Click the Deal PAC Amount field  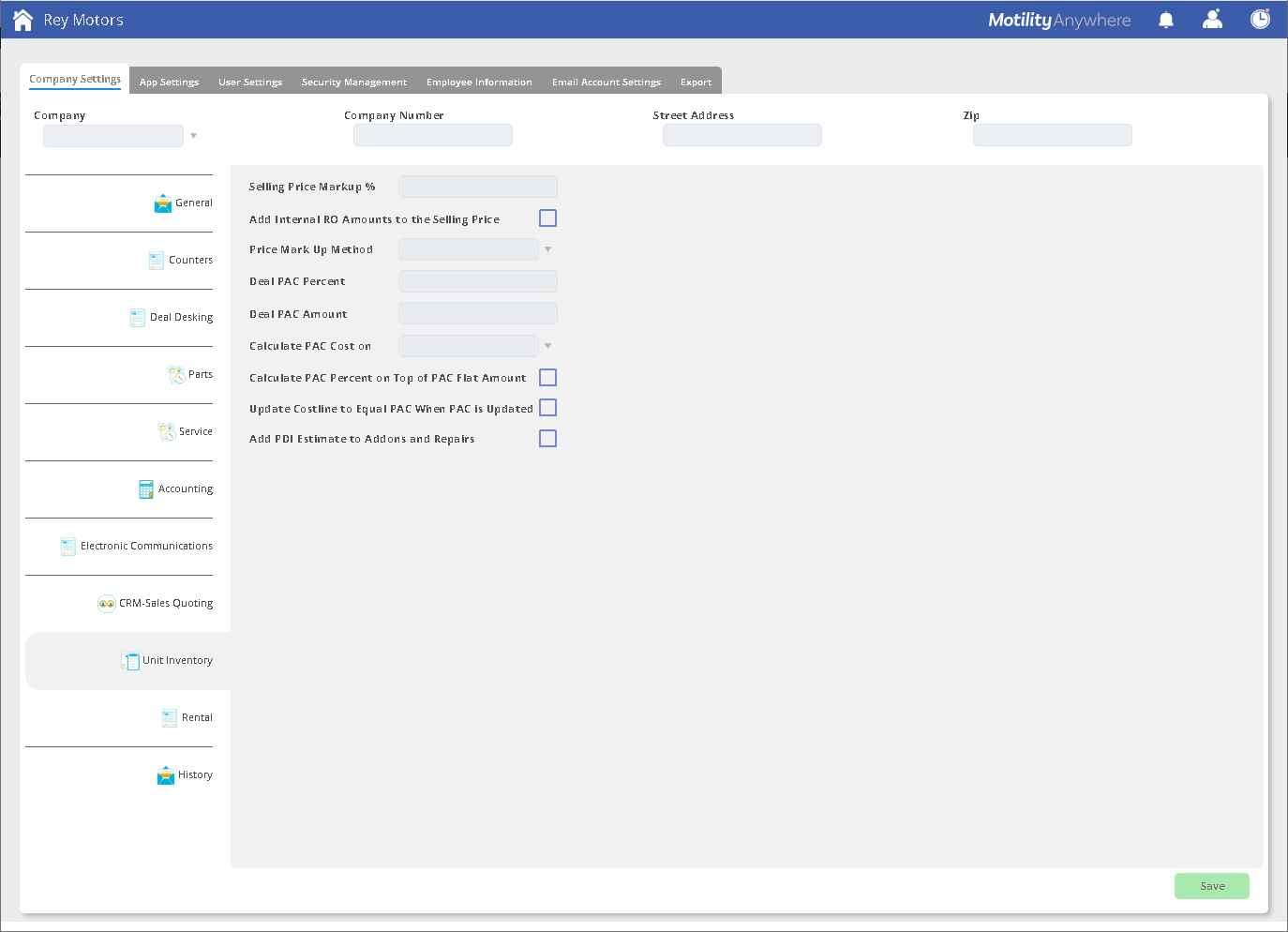point(478,313)
